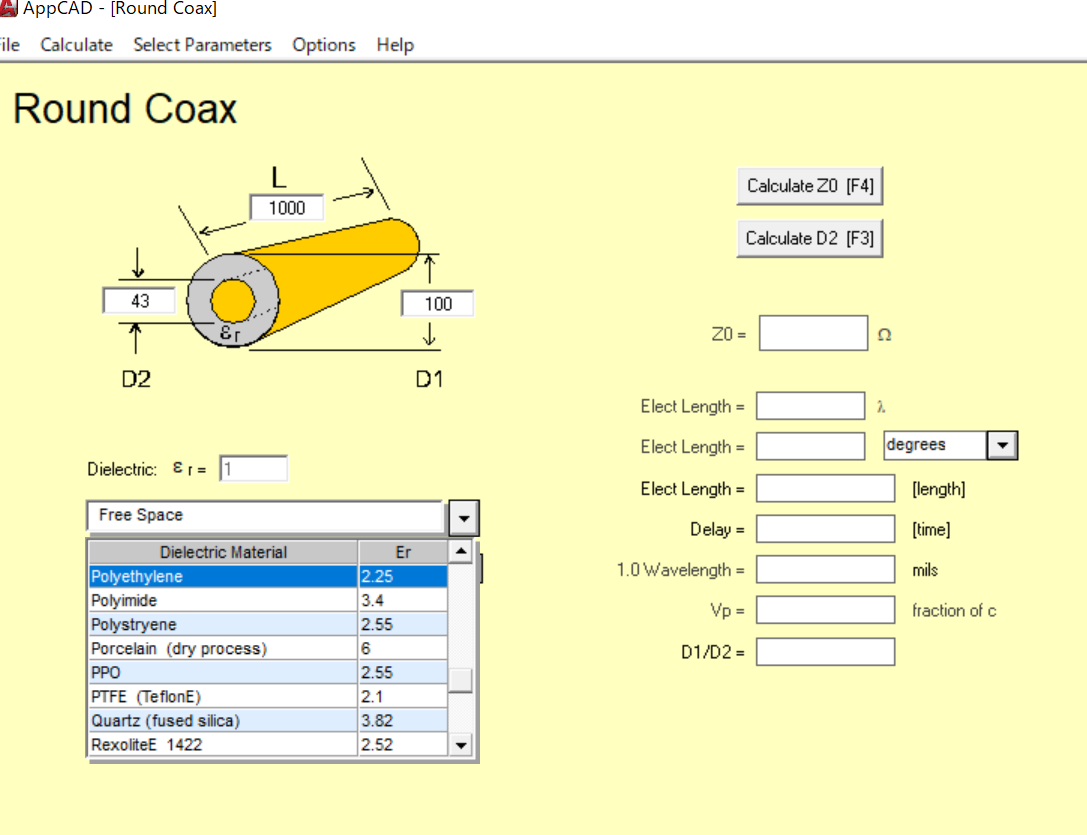
Task: Click the dielectric Er value field
Action: pos(253,469)
